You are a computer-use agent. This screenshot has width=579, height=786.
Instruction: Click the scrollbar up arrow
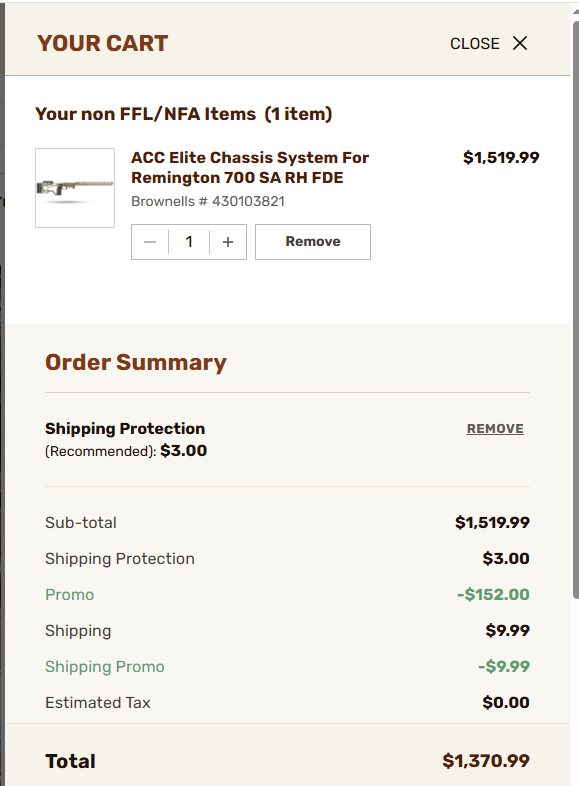(575, 12)
